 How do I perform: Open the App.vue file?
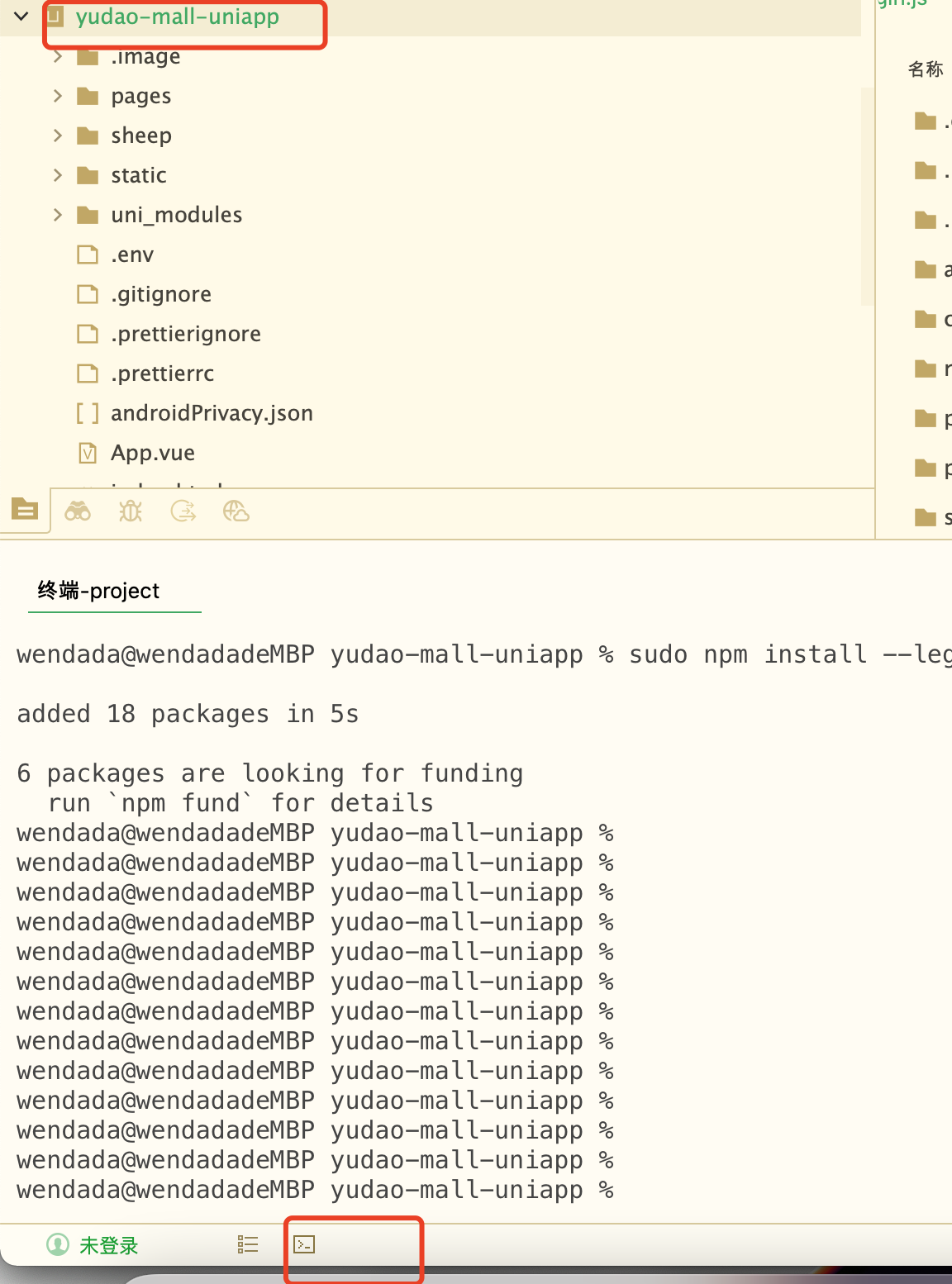point(153,453)
